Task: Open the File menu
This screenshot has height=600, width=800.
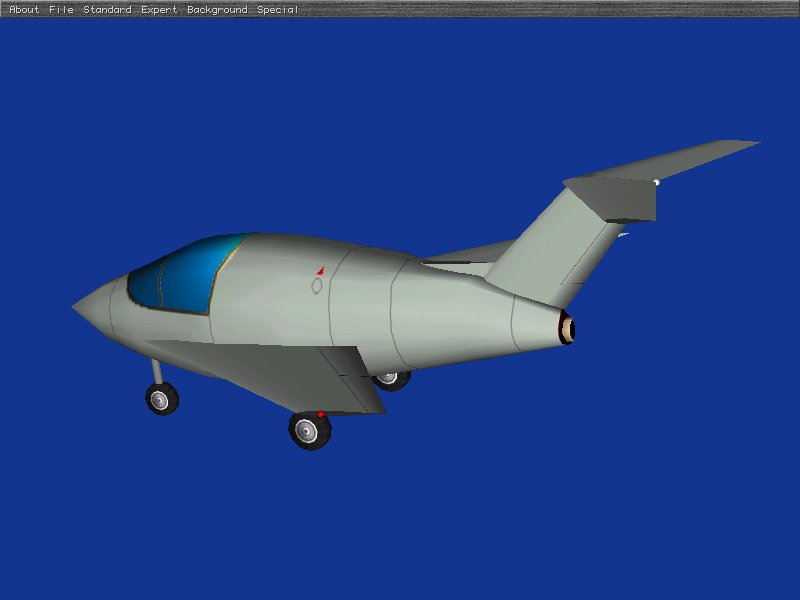Action: pos(61,10)
